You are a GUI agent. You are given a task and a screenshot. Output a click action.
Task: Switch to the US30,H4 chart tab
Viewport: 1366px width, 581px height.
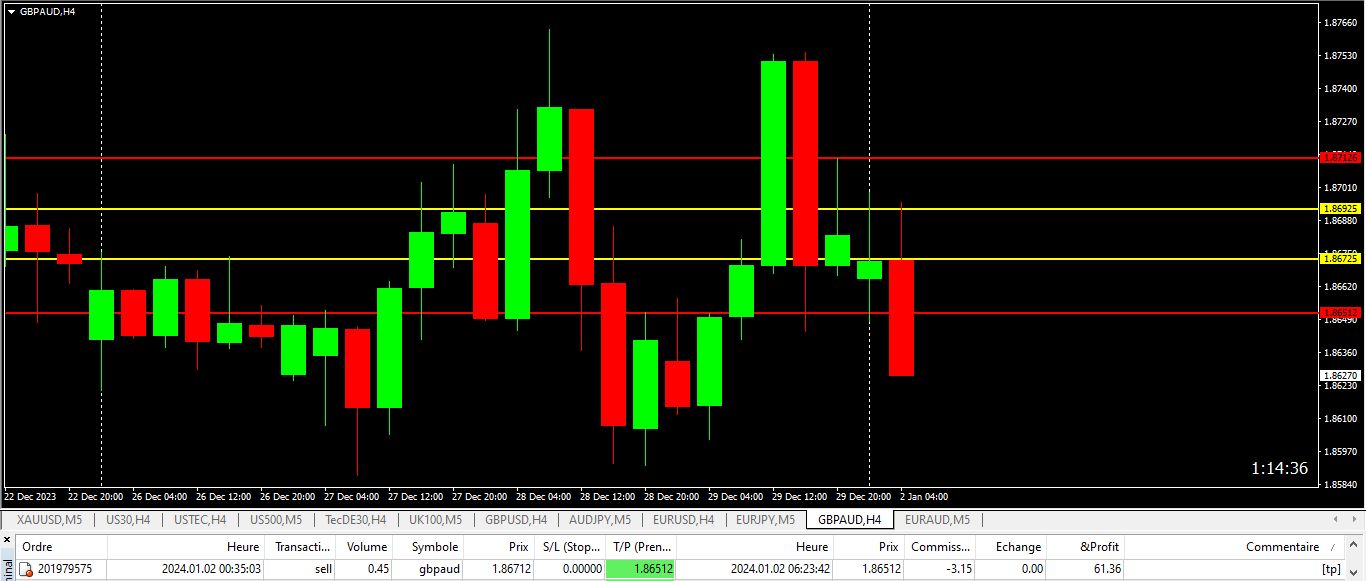[128, 520]
